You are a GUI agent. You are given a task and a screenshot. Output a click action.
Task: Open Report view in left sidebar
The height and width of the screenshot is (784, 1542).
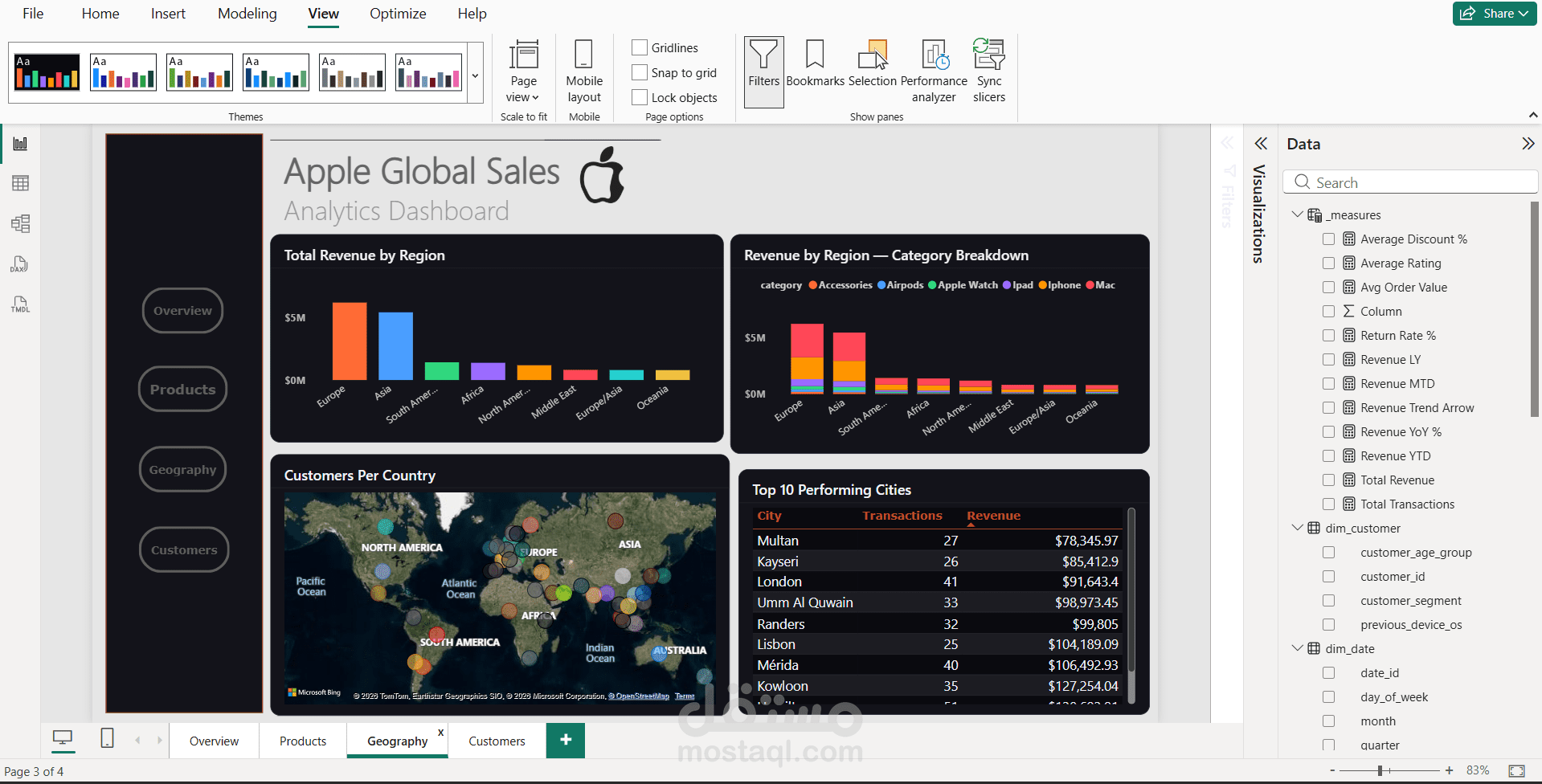pyautogui.click(x=20, y=144)
